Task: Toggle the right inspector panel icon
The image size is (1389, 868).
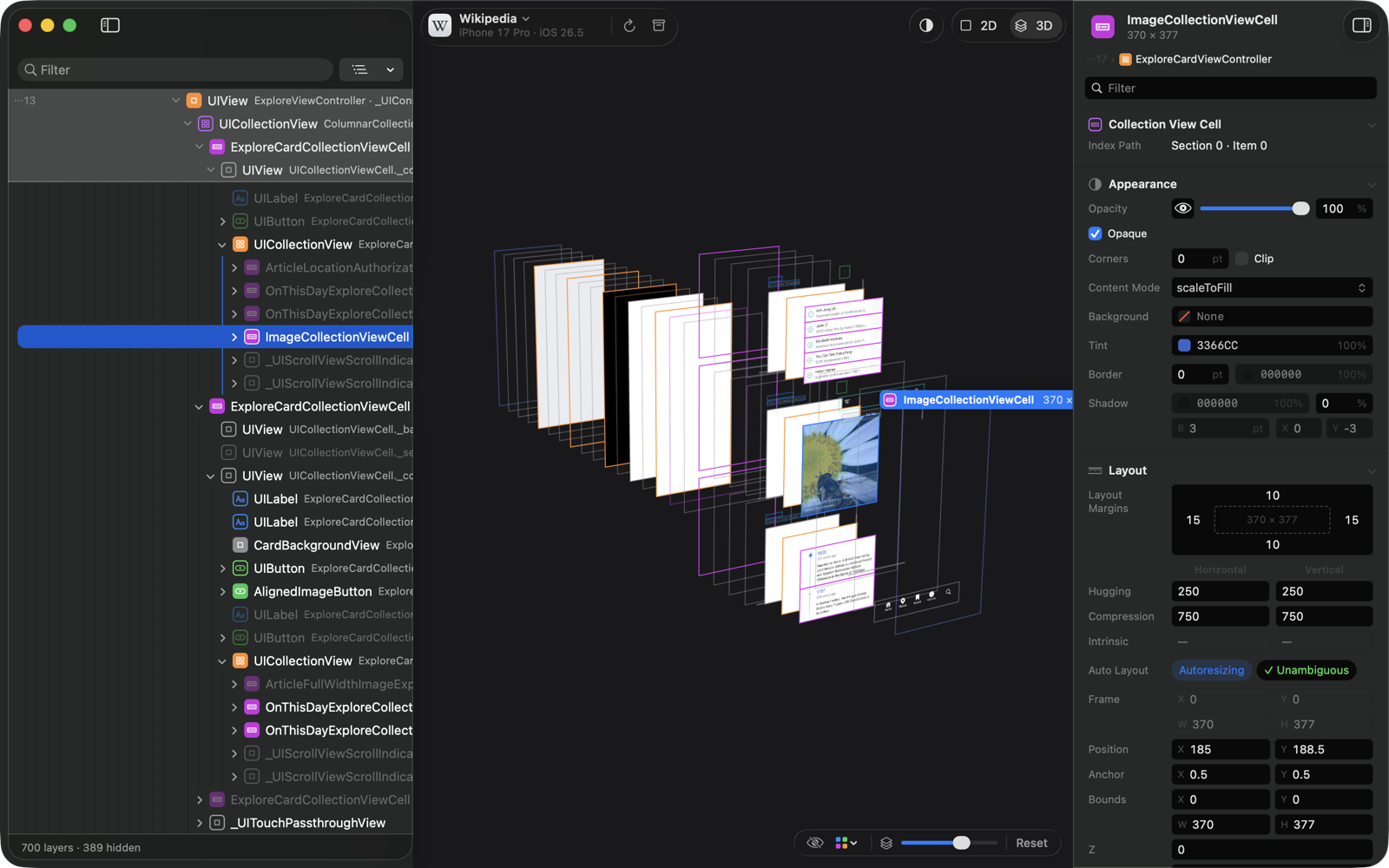Action: point(1362,25)
